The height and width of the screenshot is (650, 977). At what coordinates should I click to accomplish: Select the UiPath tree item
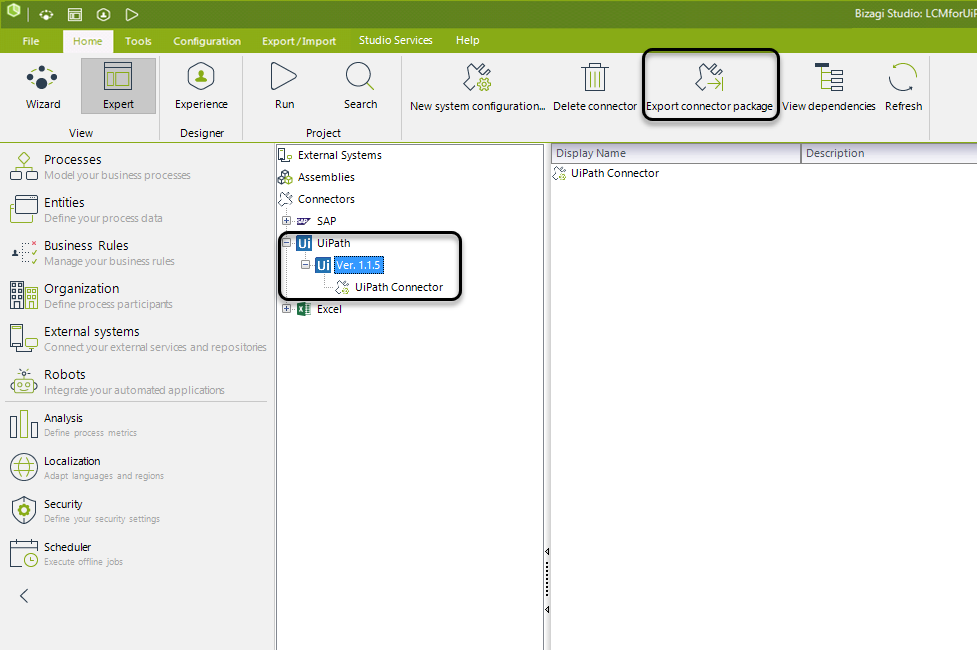pyautogui.click(x=333, y=243)
